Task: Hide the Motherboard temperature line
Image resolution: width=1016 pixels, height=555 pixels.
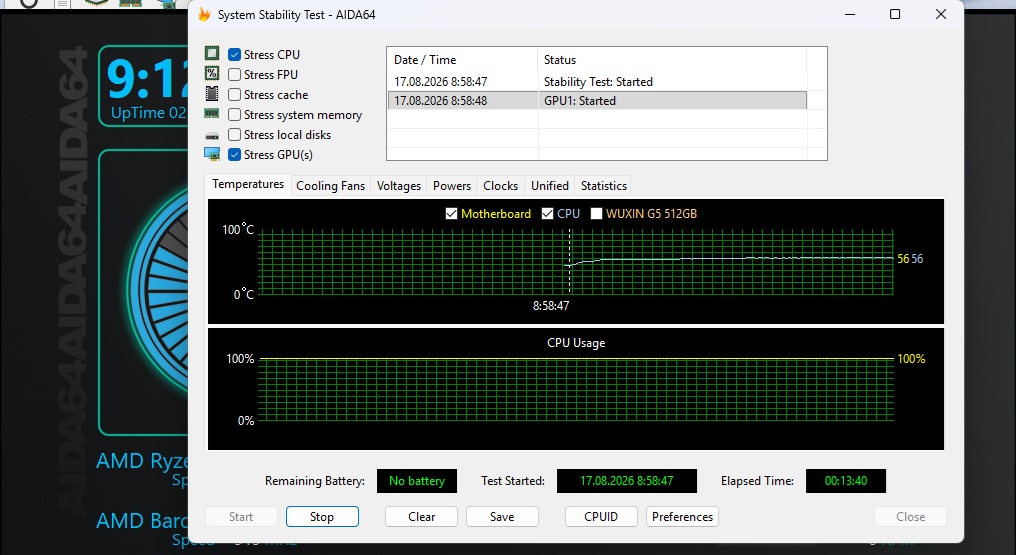Action: (x=452, y=214)
